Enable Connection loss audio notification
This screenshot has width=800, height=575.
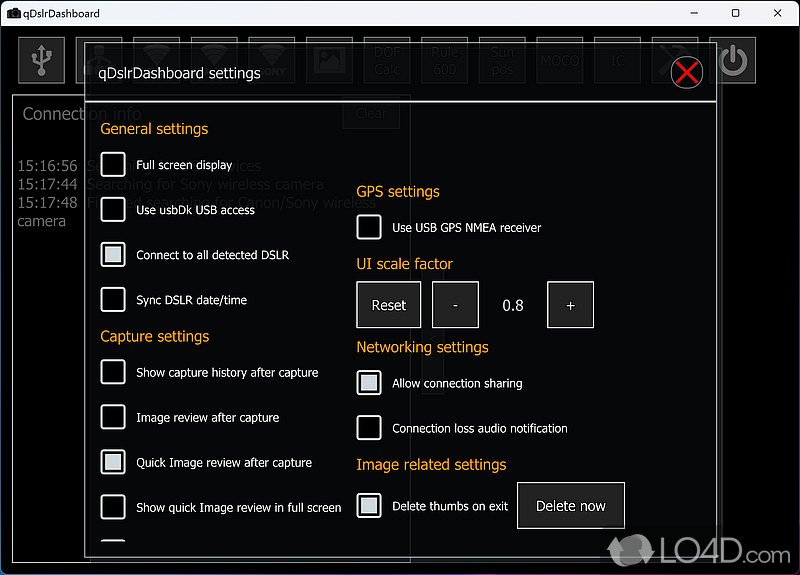coord(369,428)
